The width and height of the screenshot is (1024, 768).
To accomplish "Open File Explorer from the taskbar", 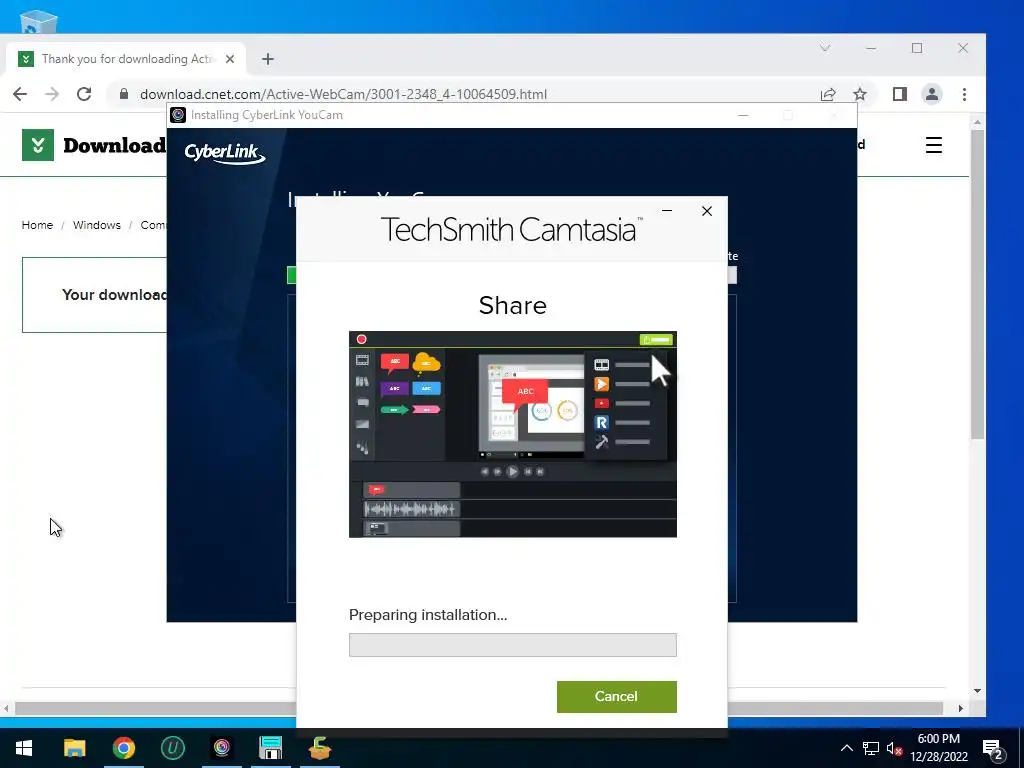I will tap(74, 748).
